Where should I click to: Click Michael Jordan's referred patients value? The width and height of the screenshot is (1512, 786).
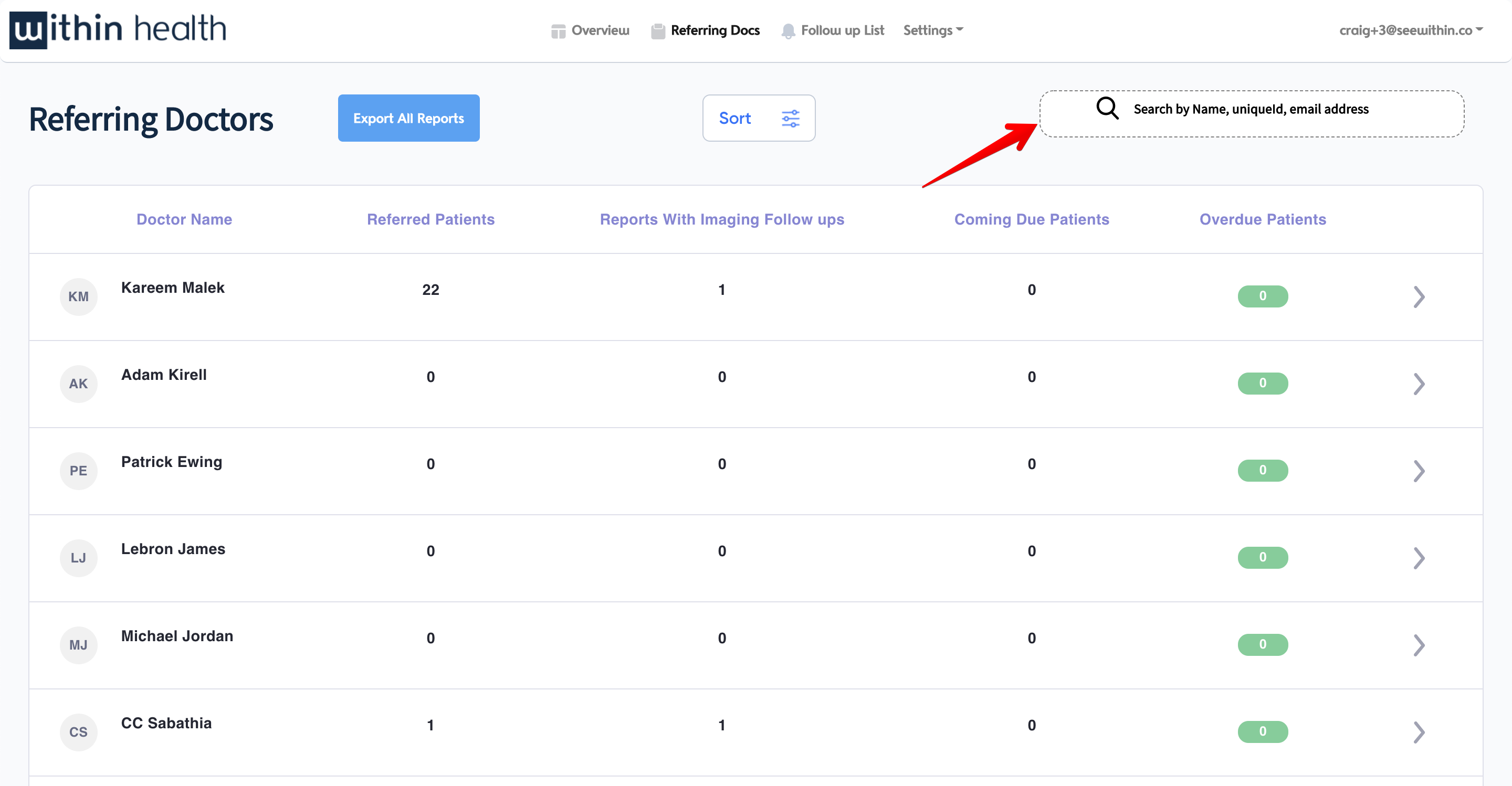pos(430,638)
